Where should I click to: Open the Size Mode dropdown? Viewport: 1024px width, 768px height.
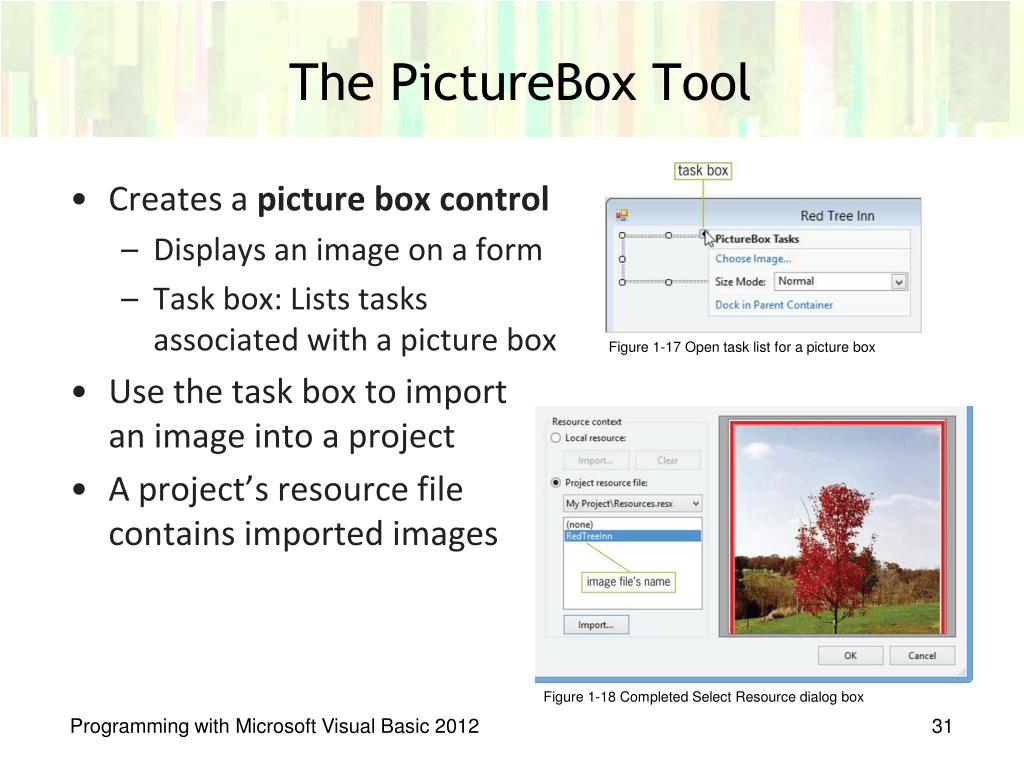coord(842,281)
